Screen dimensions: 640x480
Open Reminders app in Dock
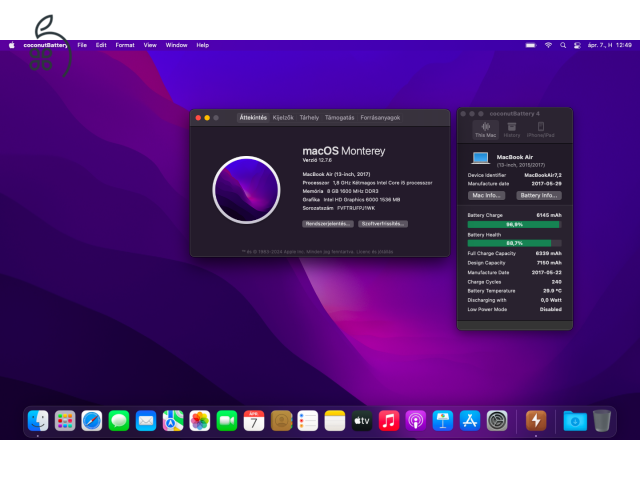point(308,421)
